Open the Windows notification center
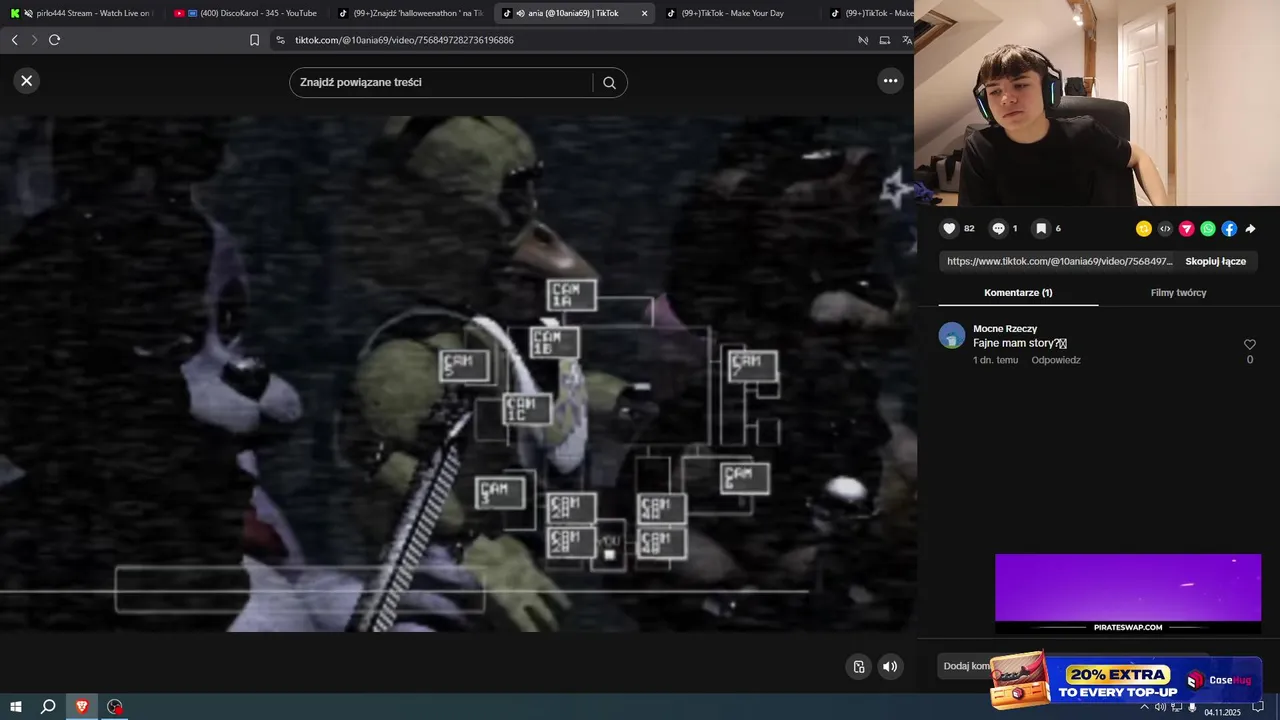This screenshot has height=720, width=1280. pyautogui.click(x=1258, y=707)
